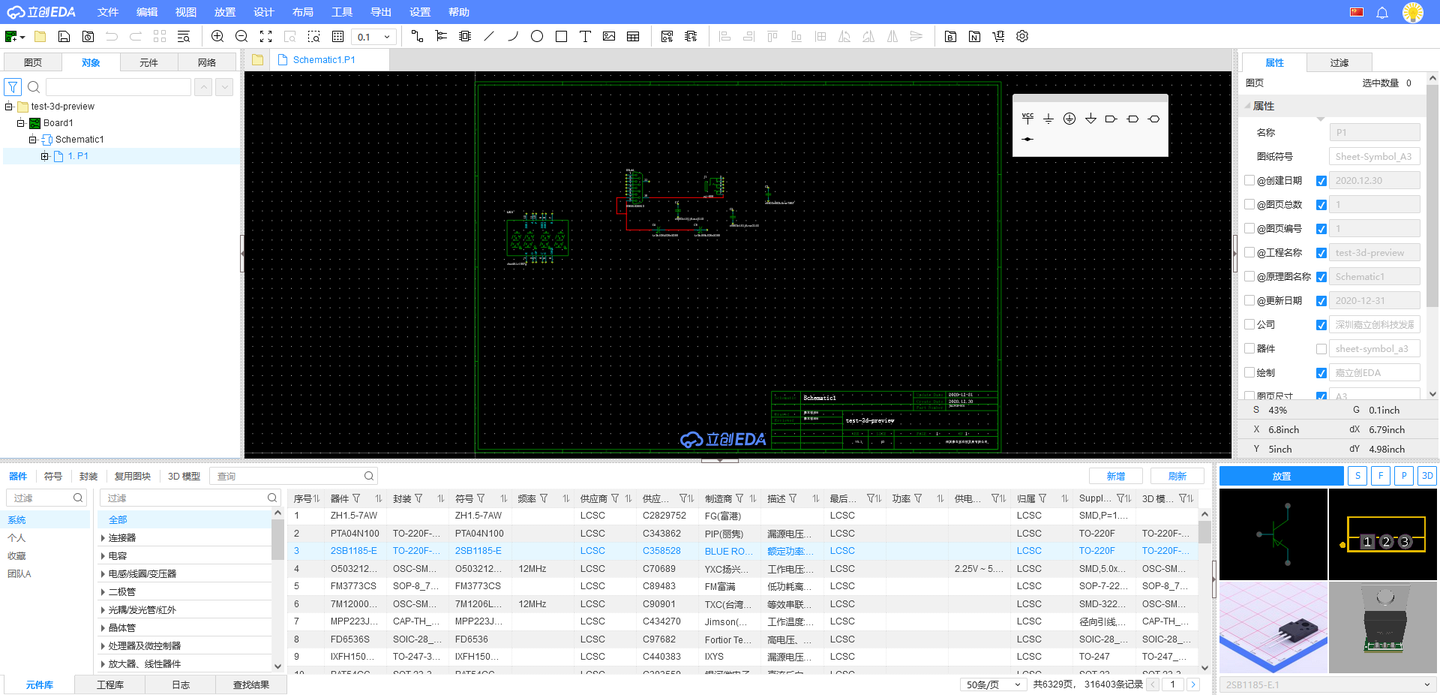Place a VCC power symbol
The width and height of the screenshot is (1440, 695).
coord(1028,118)
